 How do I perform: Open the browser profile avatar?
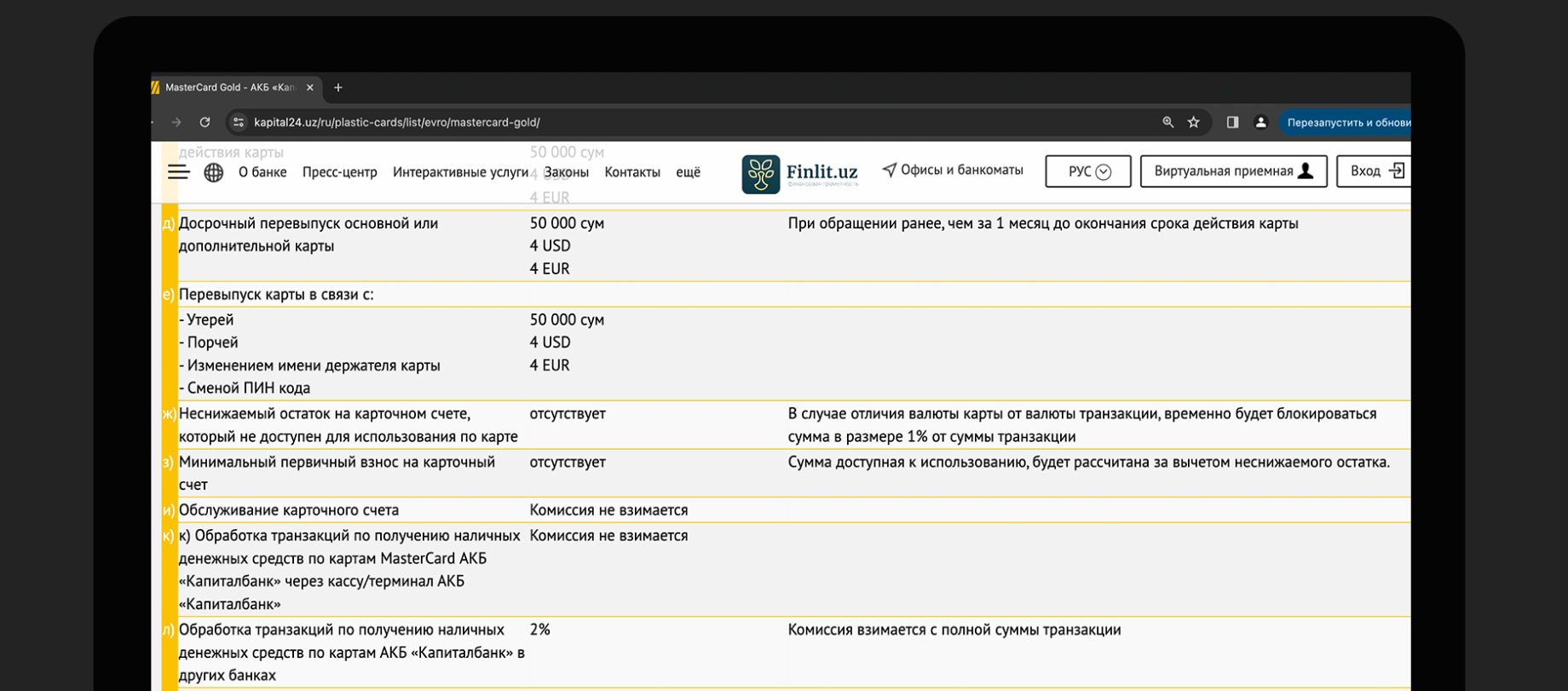pos(1260,123)
